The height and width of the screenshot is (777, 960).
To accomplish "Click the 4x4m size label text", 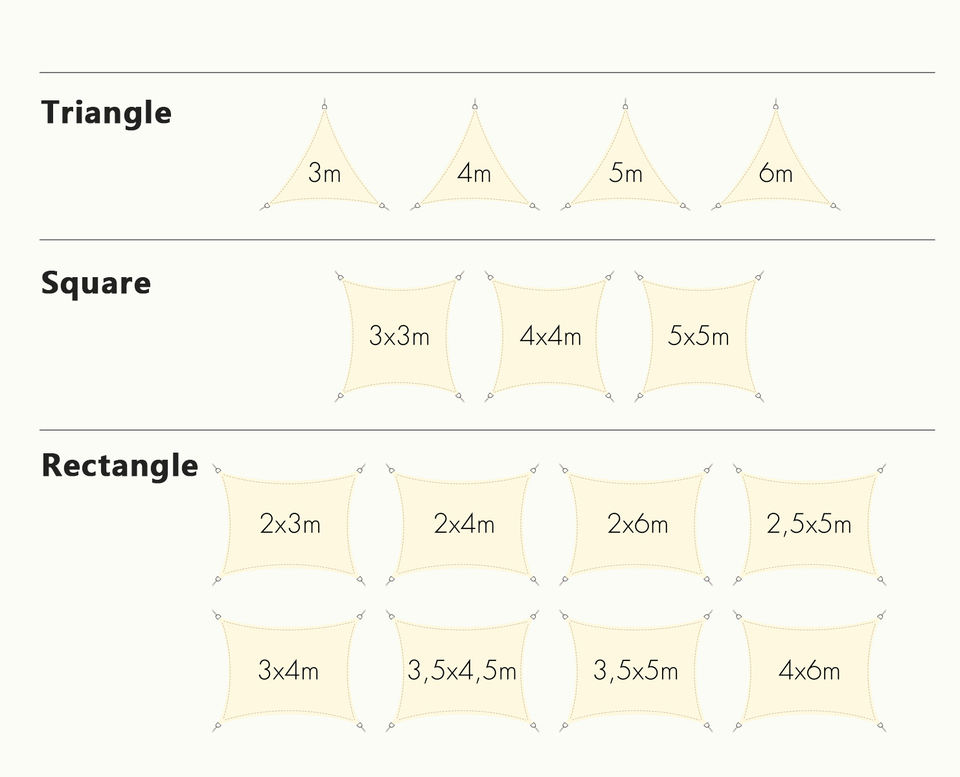I will coord(550,336).
